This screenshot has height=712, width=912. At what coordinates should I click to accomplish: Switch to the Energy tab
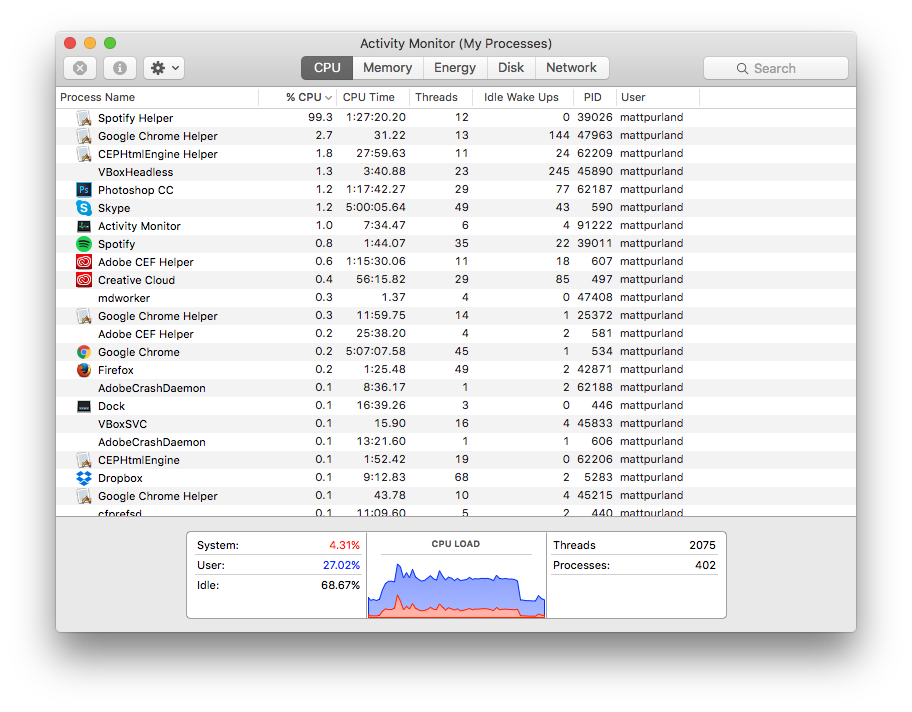tap(455, 68)
